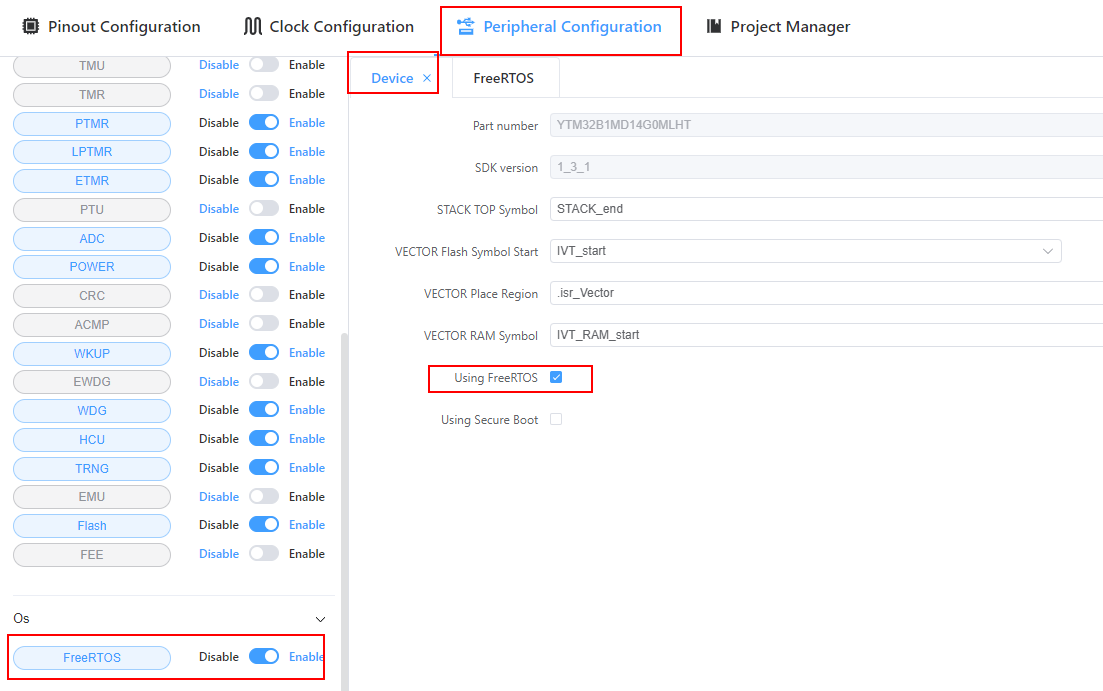Turn off the Flash switch
This screenshot has width=1103, height=691.
coord(264,524)
